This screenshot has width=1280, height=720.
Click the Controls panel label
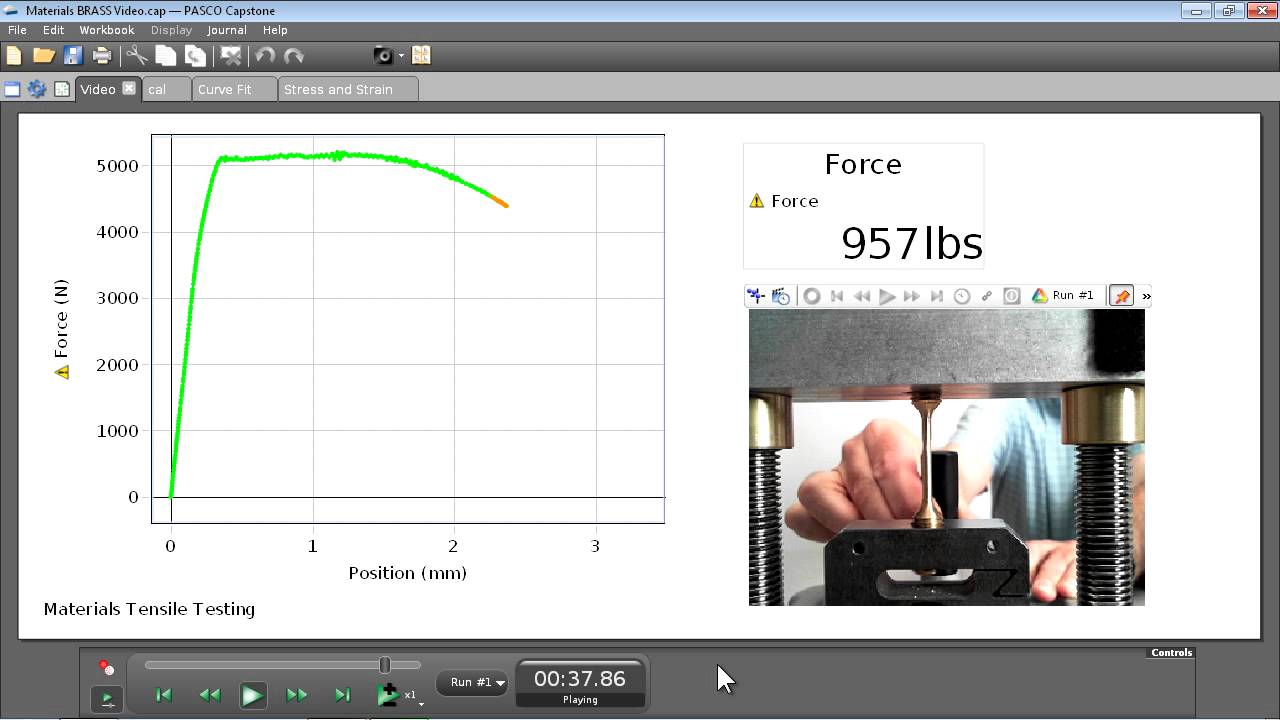point(1171,653)
